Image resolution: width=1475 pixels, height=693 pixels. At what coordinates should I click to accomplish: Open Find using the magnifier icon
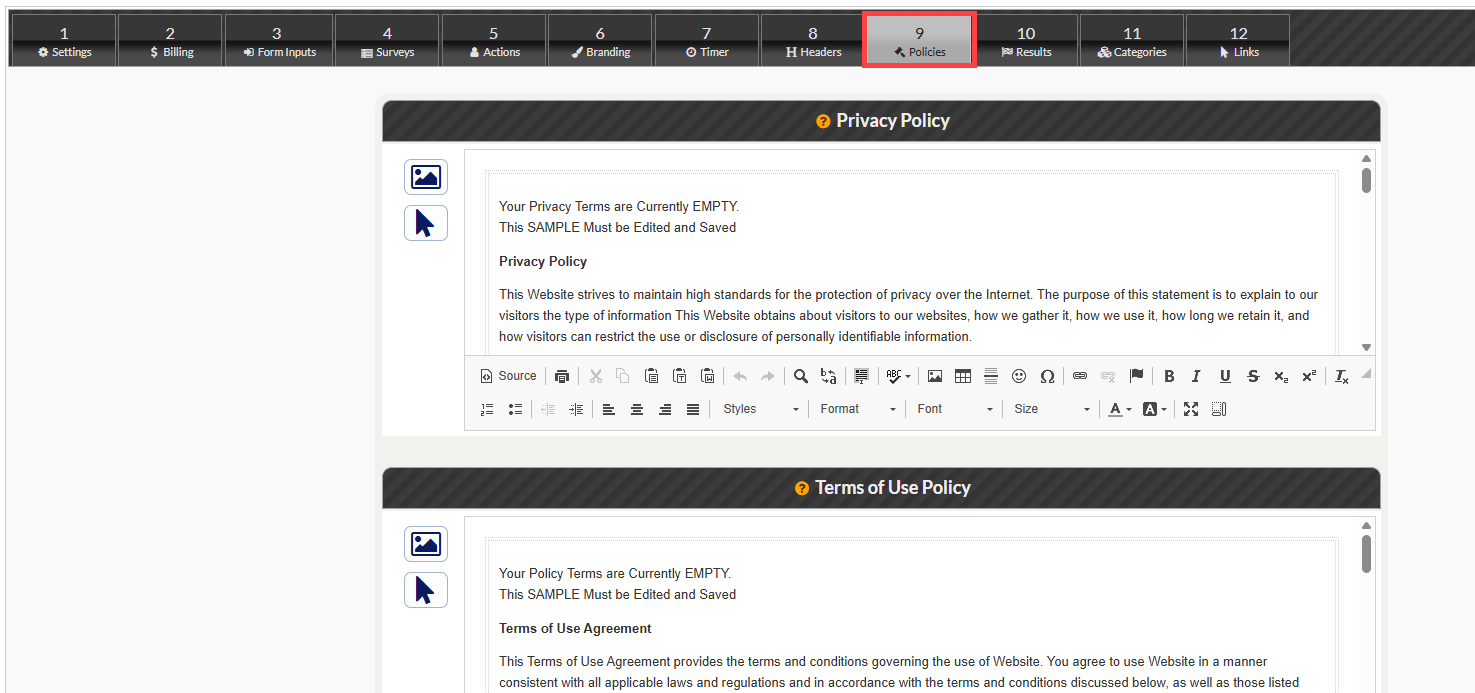coord(801,376)
